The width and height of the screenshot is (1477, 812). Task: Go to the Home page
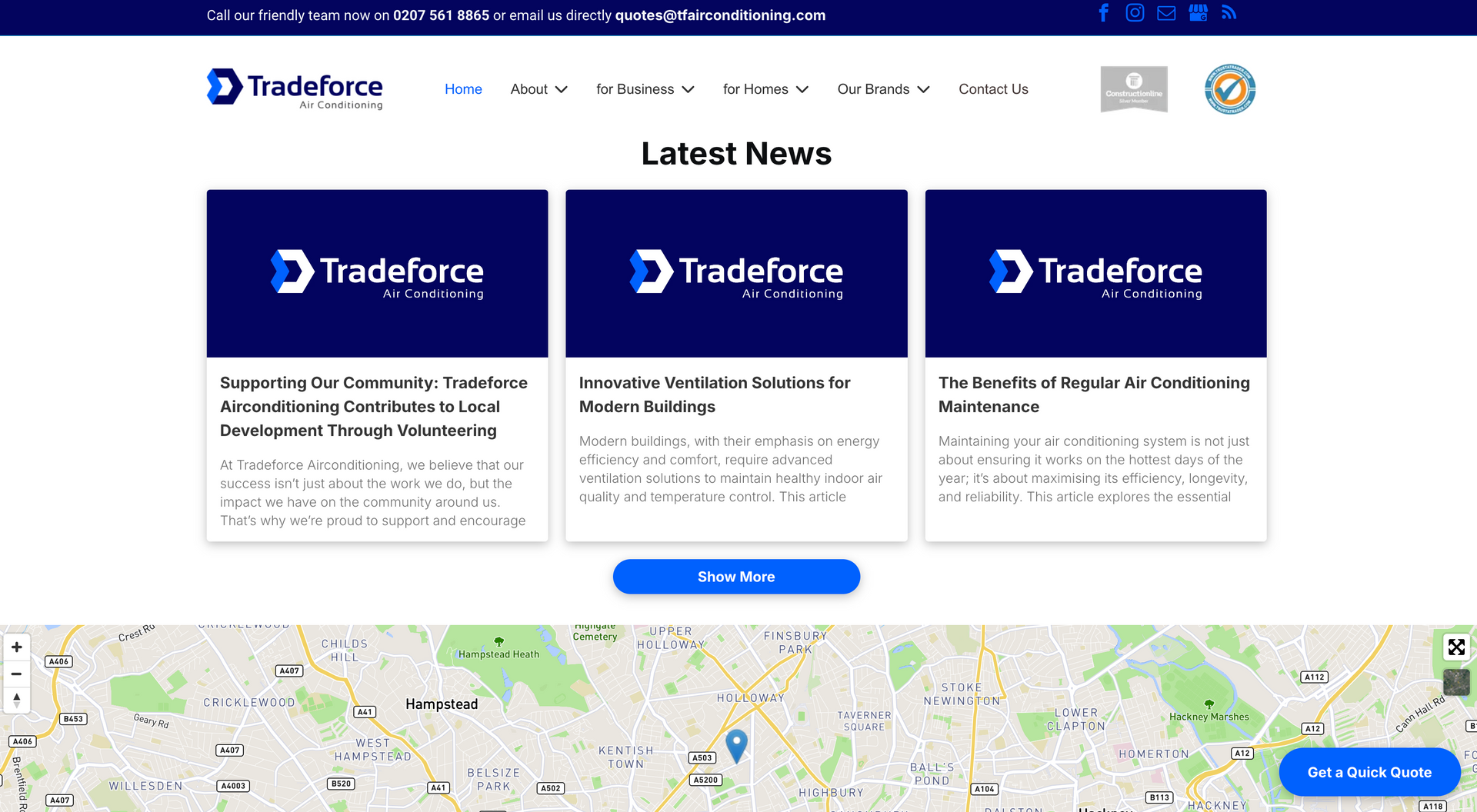tap(463, 89)
